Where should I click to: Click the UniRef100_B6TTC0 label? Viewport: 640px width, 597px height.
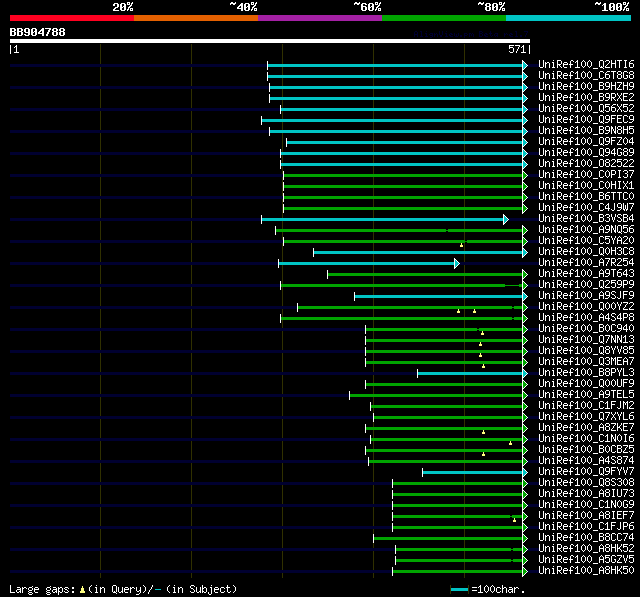586,197
